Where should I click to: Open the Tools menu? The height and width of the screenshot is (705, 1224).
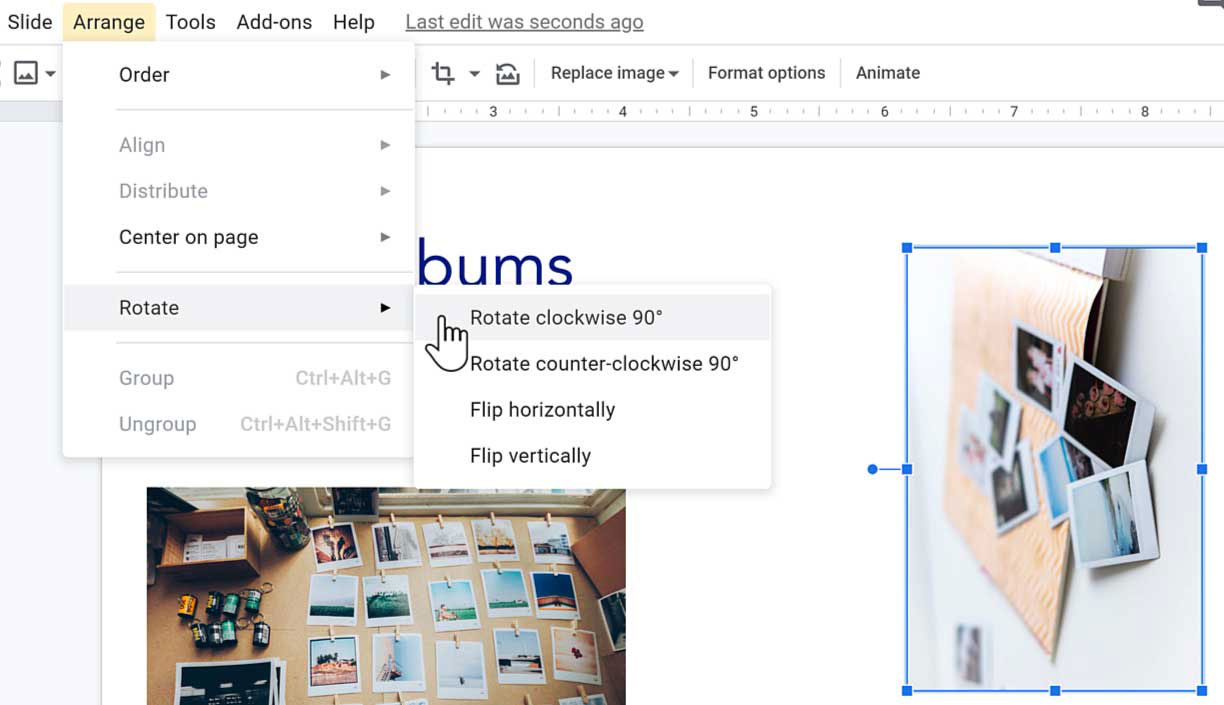[190, 22]
